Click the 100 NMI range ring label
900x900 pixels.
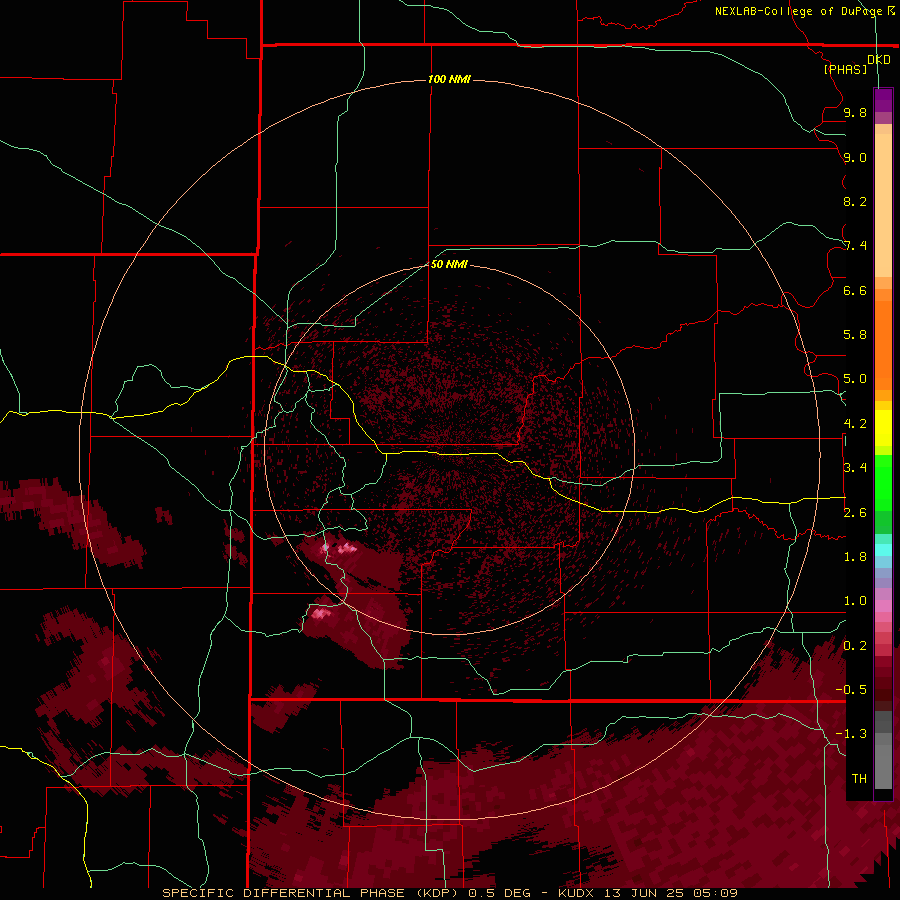[x=449, y=79]
